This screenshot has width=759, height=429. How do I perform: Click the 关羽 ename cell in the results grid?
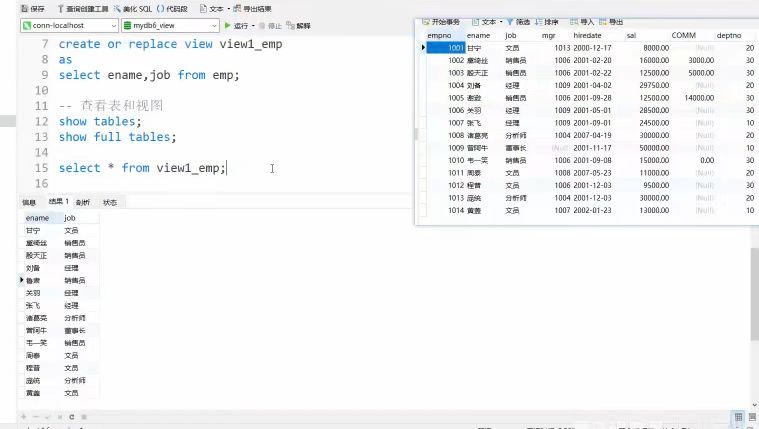pyautogui.click(x=42, y=293)
